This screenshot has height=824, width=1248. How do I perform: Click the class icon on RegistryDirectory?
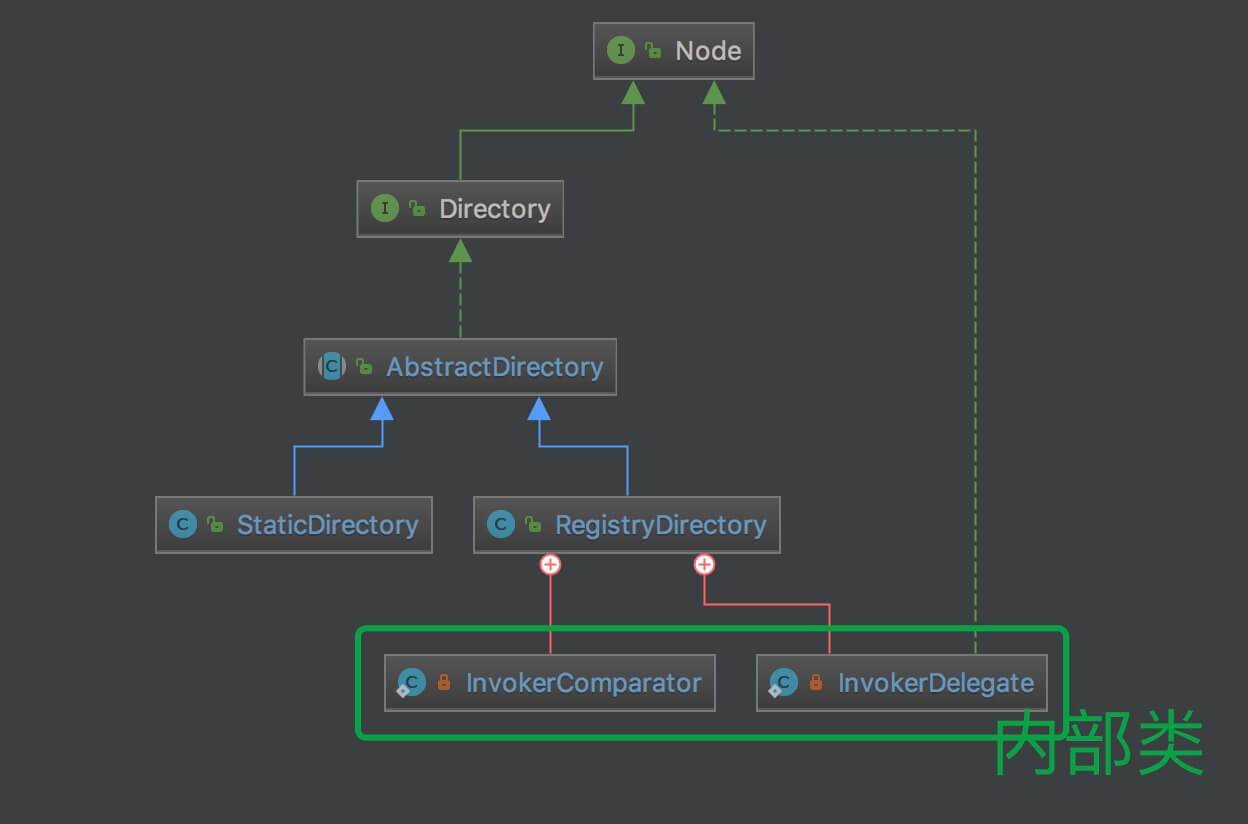click(500, 524)
